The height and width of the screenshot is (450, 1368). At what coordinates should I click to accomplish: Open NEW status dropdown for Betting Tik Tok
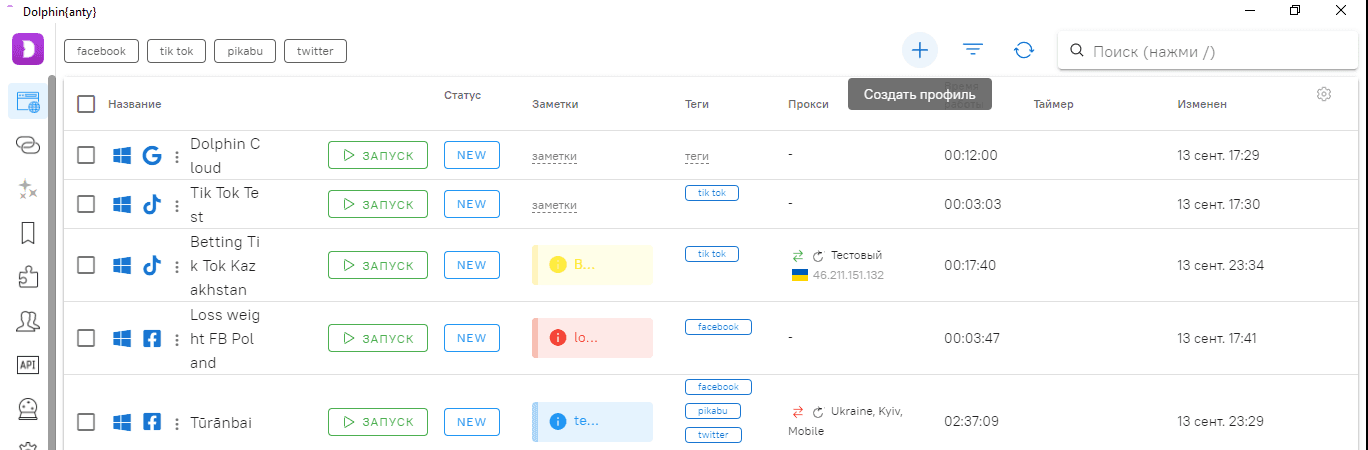[472, 265]
